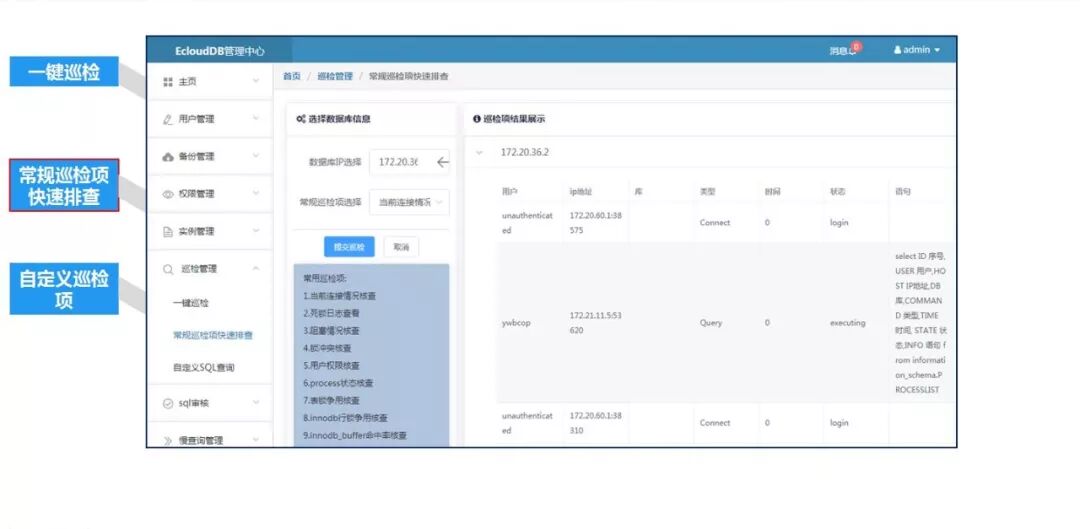Collapse the 巡检管理 menu chevron
The width and height of the screenshot is (1080, 529).
[256, 269]
